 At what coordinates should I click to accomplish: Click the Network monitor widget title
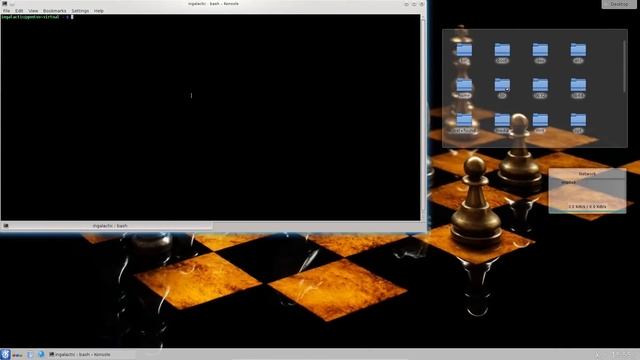point(587,173)
